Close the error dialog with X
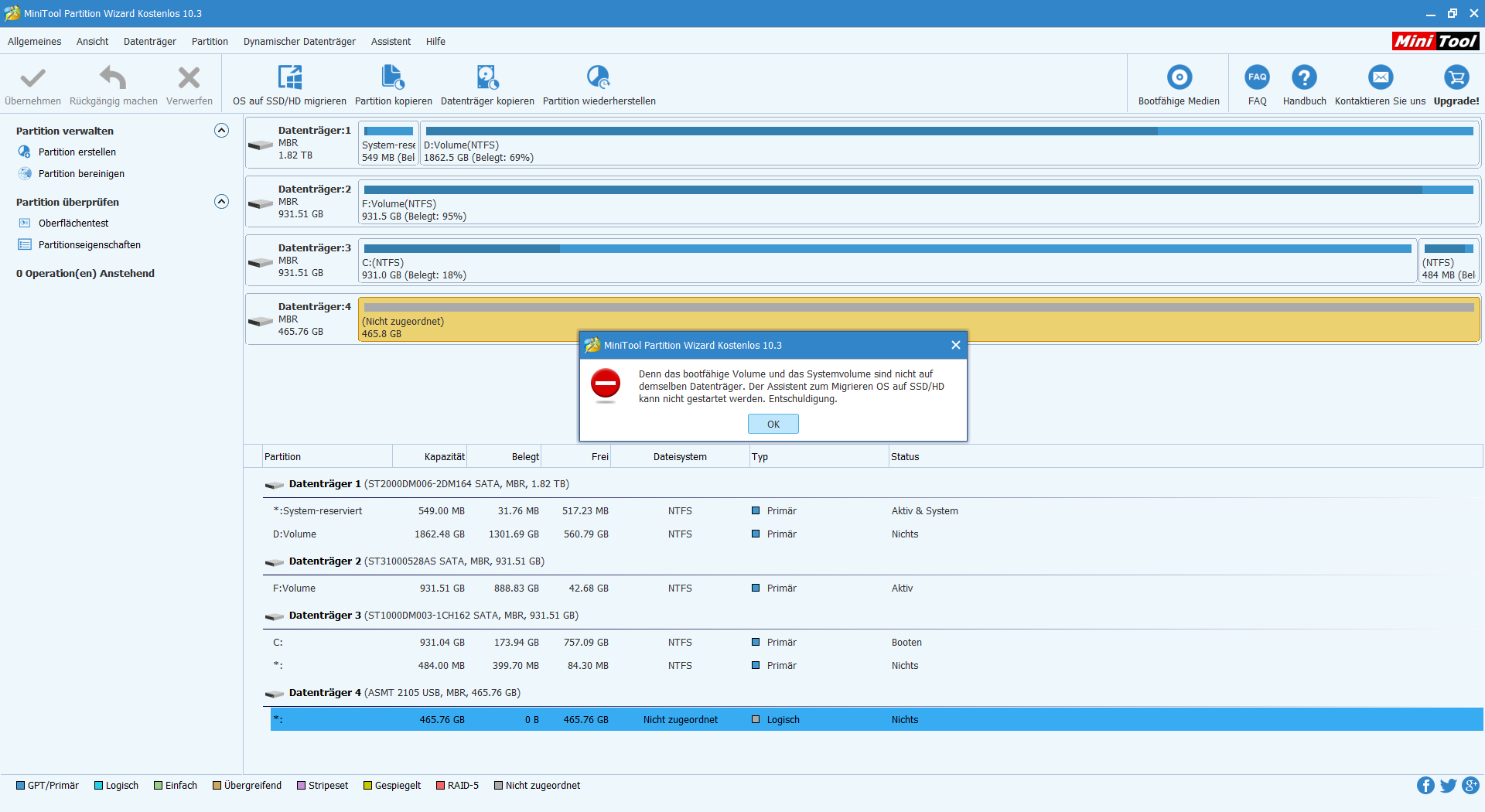The image size is (1485, 812). click(x=956, y=345)
